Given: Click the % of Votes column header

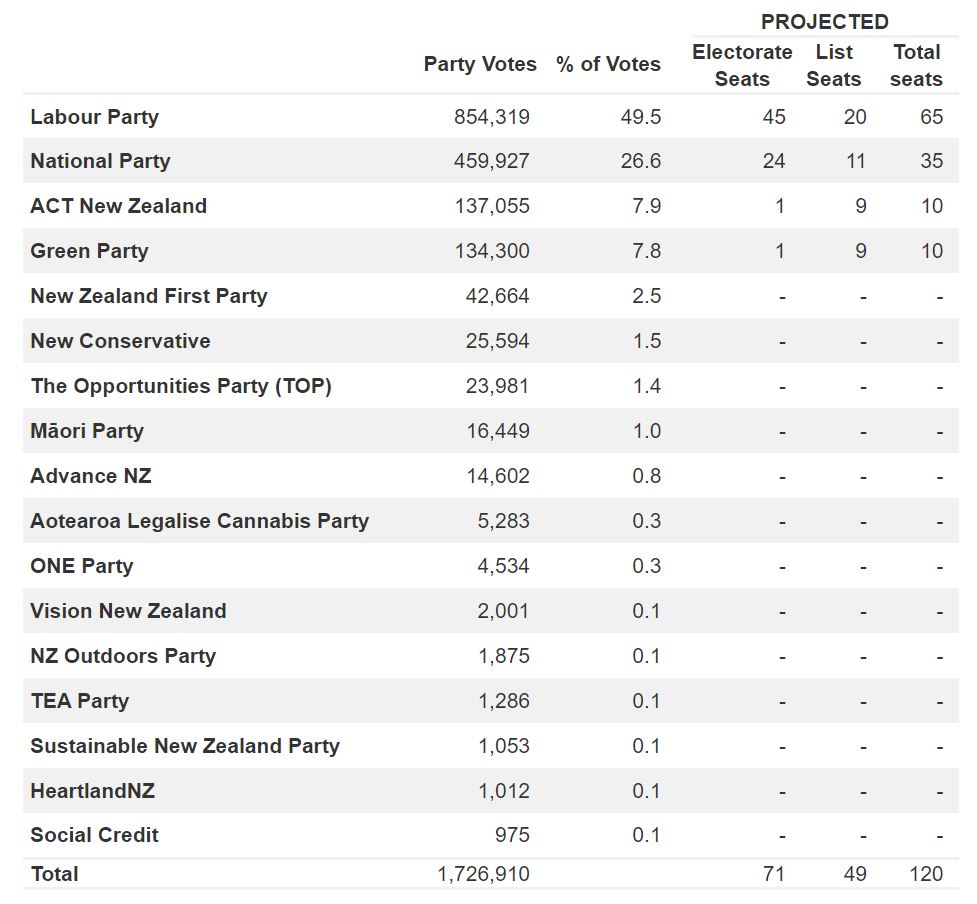Looking at the screenshot, I should 608,64.
